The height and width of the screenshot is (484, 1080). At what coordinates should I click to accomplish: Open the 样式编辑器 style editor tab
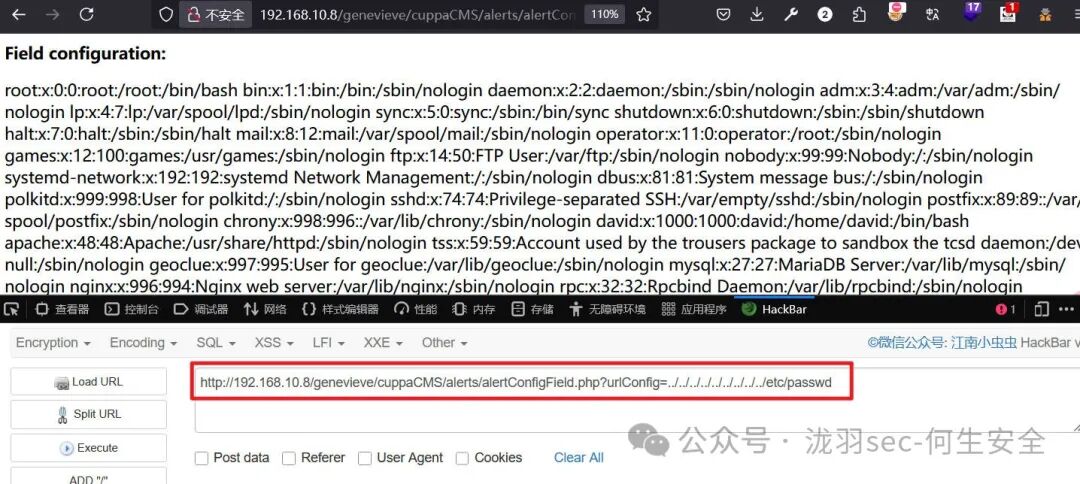[x=340, y=309]
